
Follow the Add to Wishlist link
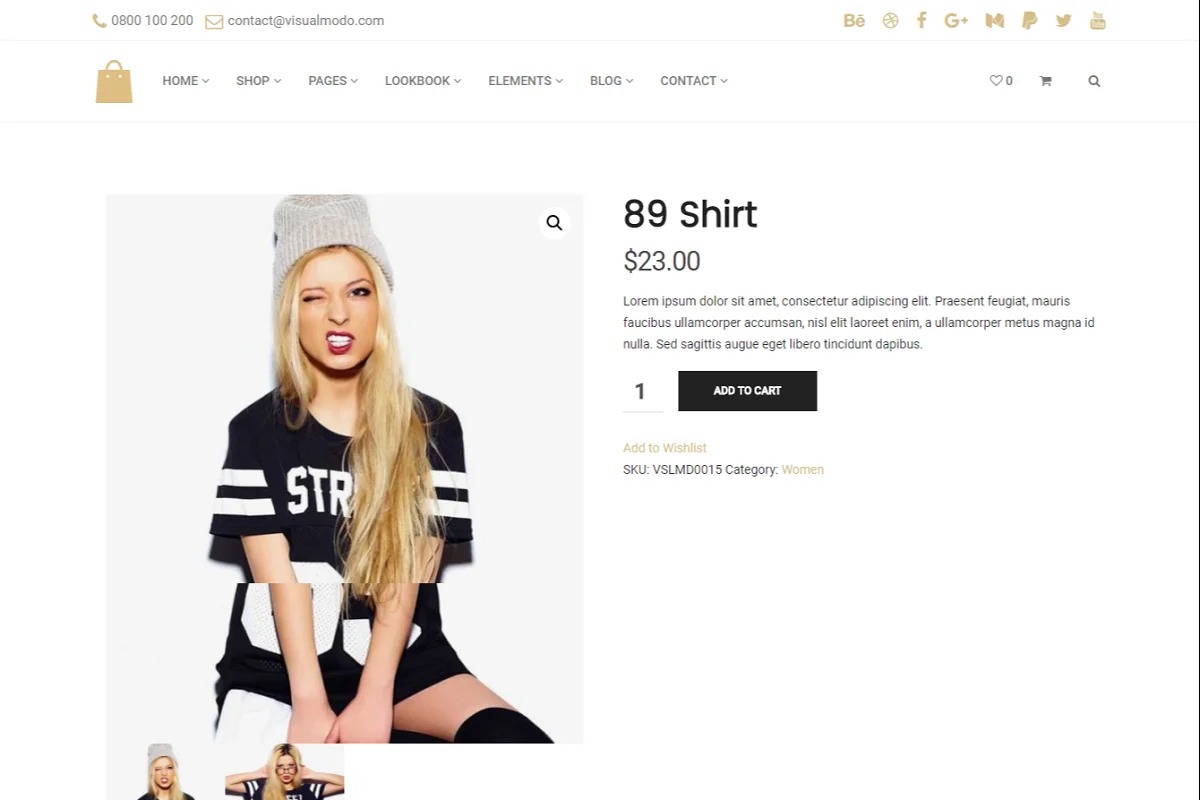[665, 448]
